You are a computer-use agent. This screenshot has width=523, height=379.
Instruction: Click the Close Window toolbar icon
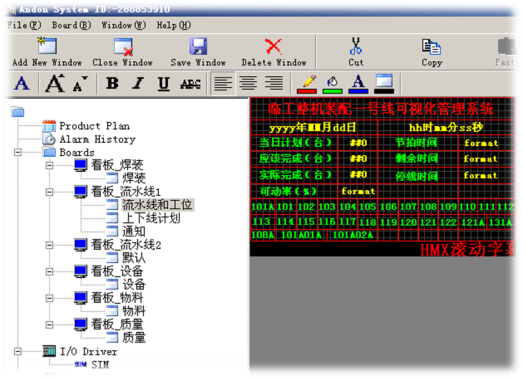point(123,46)
